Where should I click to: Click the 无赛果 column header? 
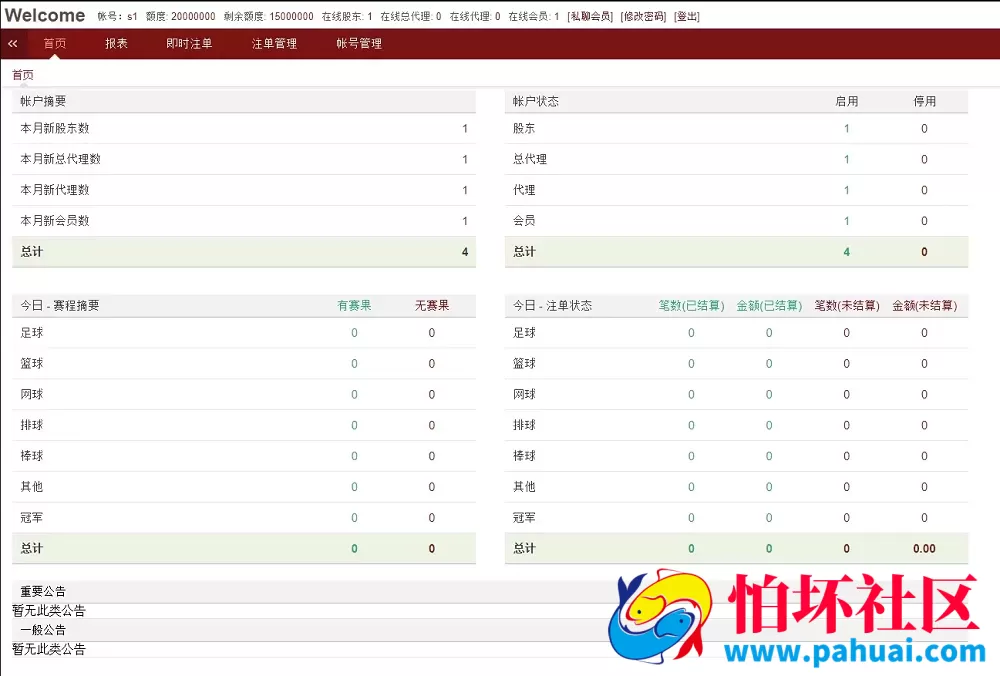[x=432, y=305]
